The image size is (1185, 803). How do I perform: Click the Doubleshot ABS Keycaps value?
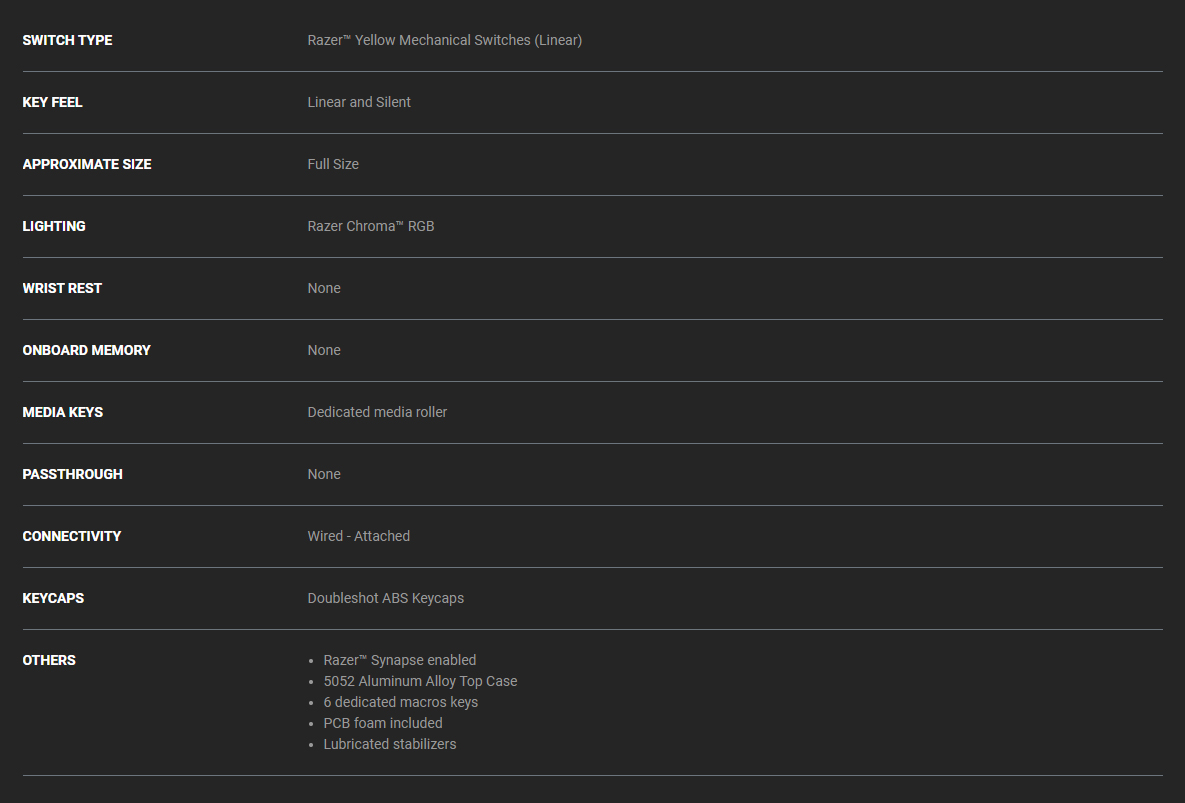(385, 598)
